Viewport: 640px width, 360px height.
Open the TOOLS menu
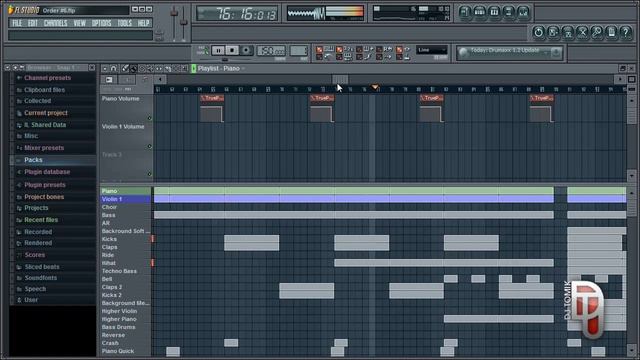coord(124,23)
